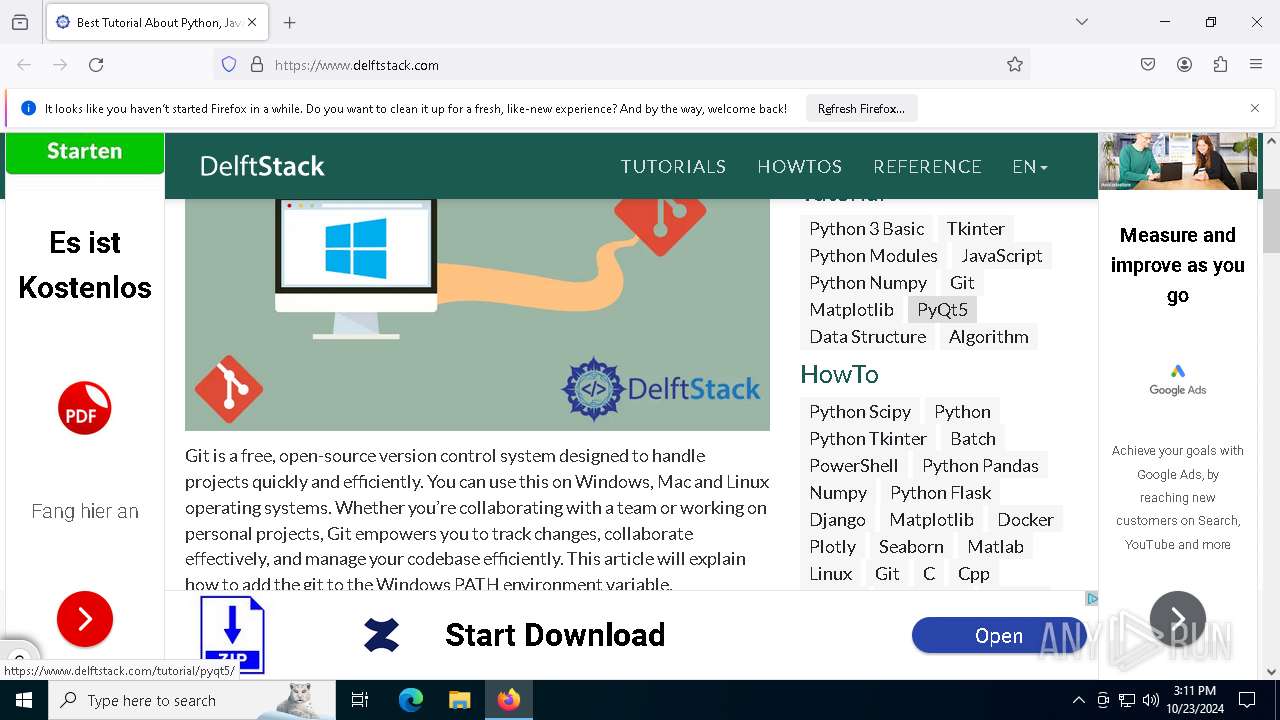Bookmark this page with the star icon

[1015, 65]
